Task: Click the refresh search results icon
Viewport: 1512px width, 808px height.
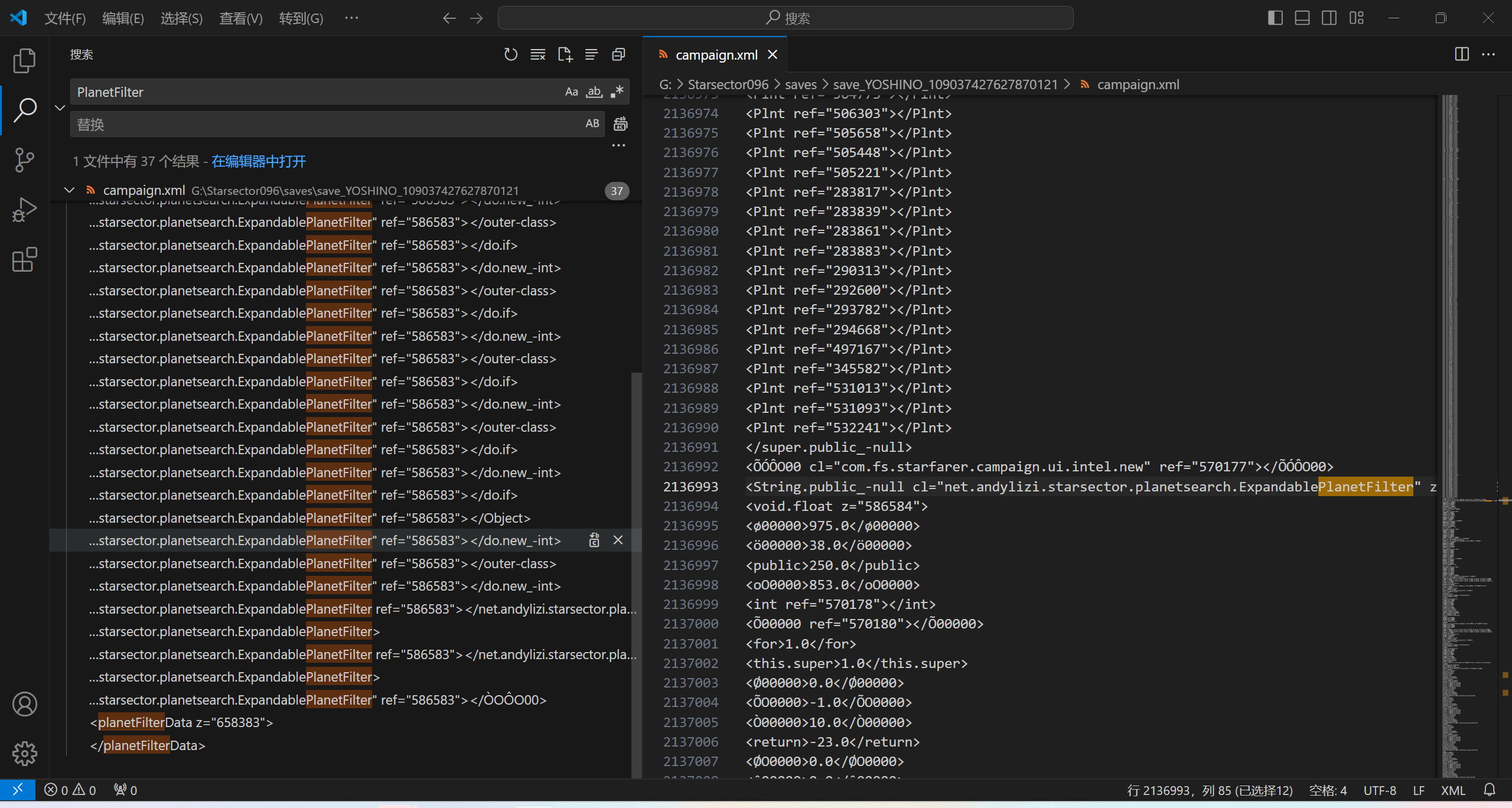Action: point(510,55)
